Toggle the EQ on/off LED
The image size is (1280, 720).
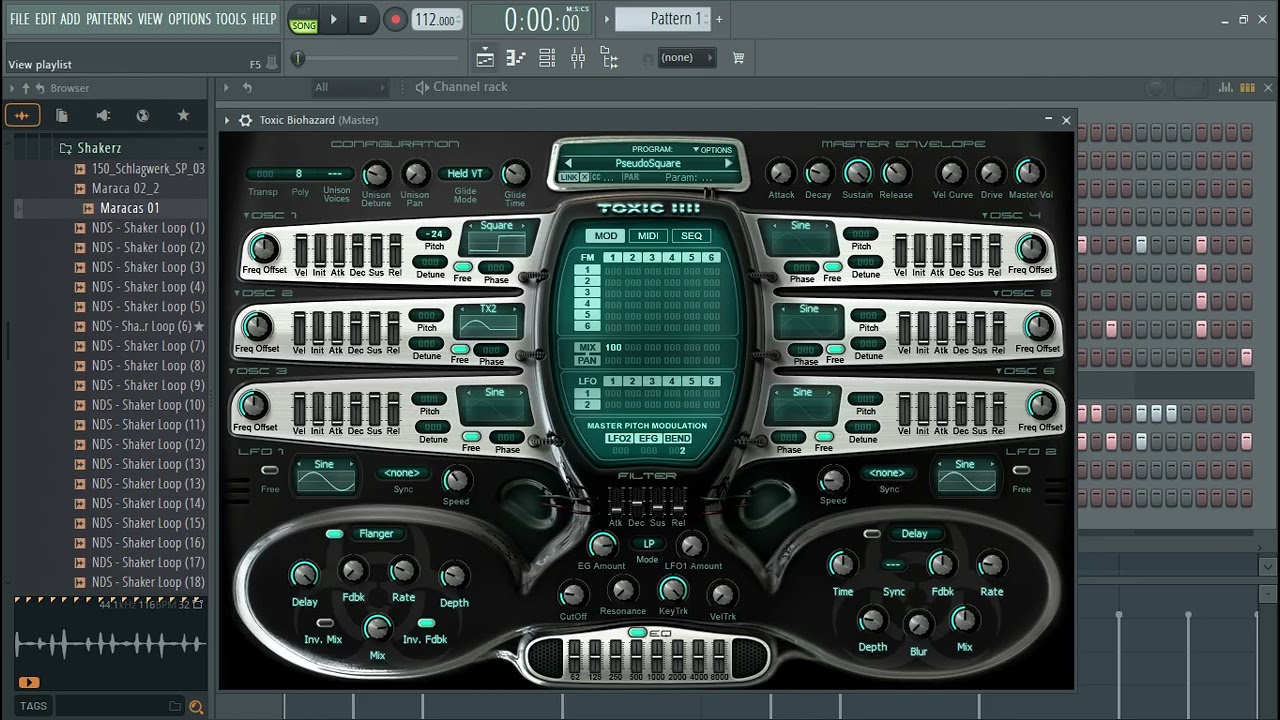(637, 633)
